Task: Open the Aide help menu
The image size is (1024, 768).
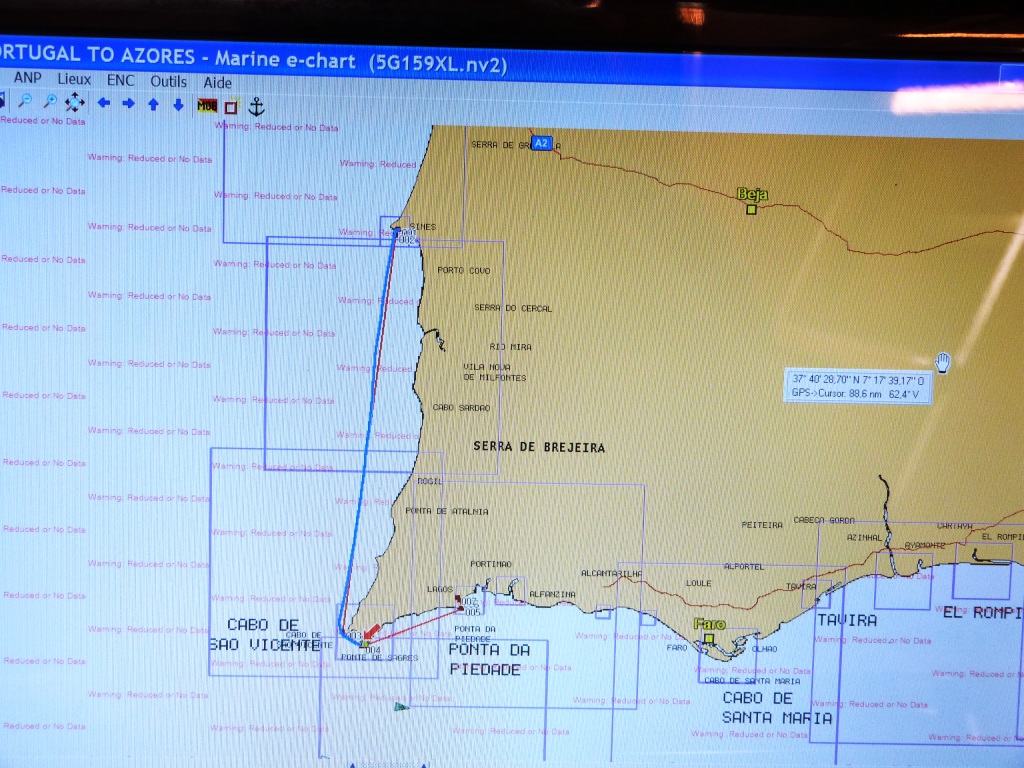Action: [217, 83]
